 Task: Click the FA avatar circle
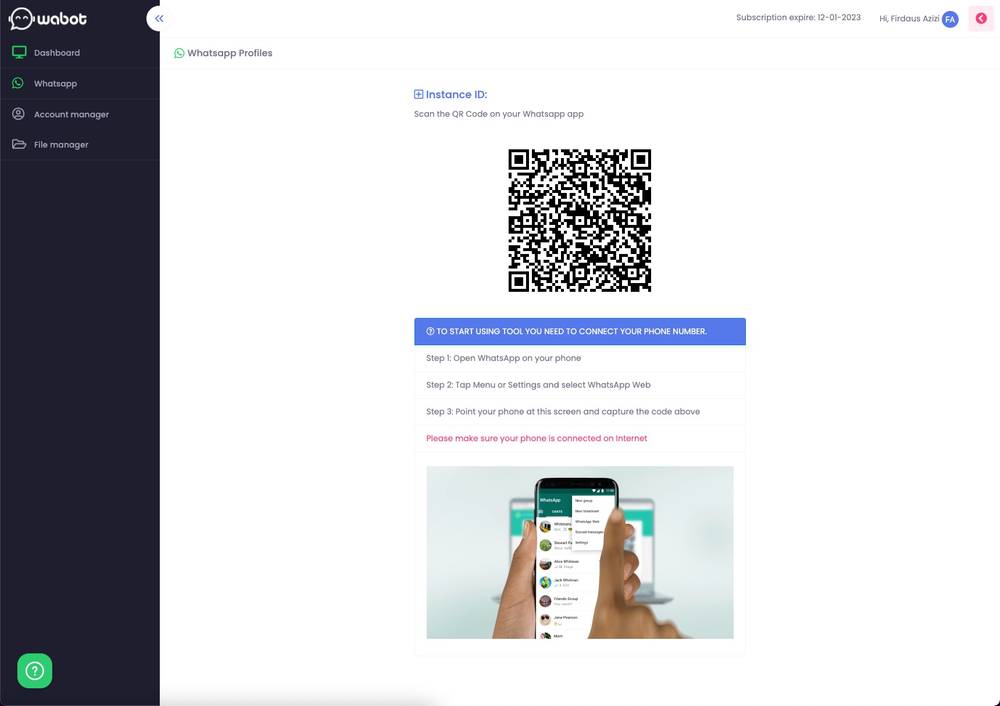click(949, 18)
